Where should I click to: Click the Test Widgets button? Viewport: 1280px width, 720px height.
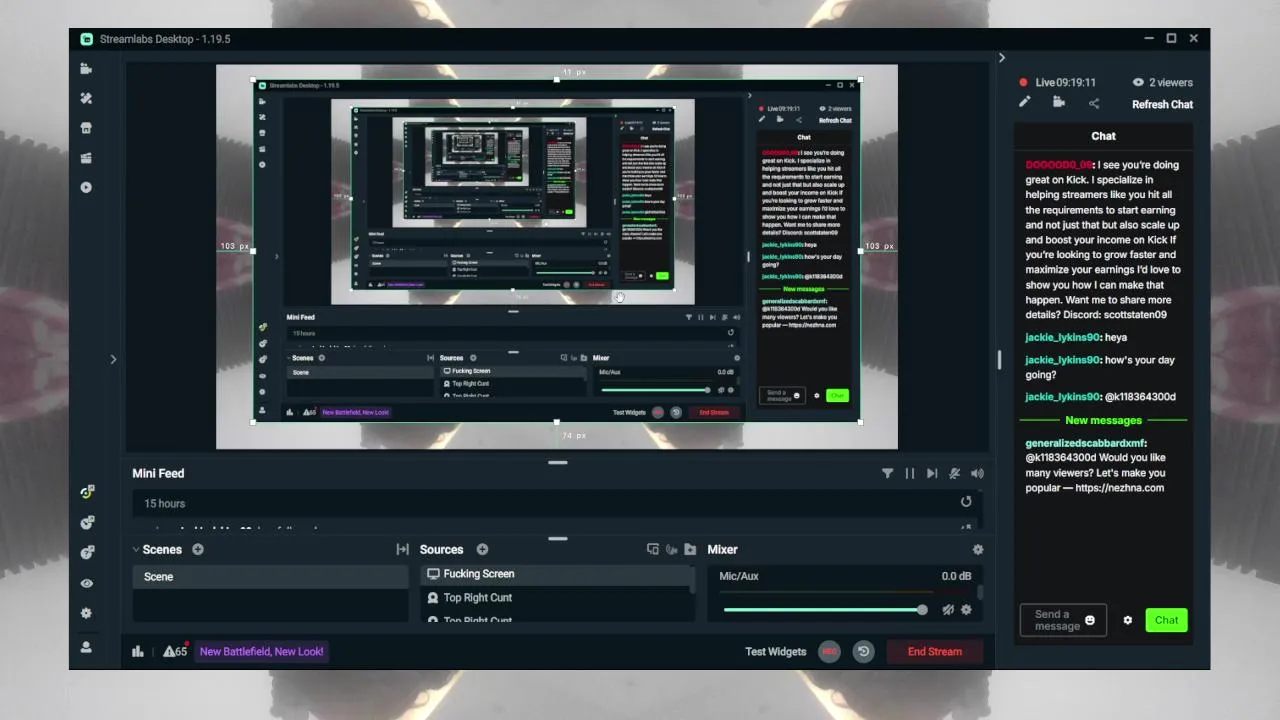[775, 652]
